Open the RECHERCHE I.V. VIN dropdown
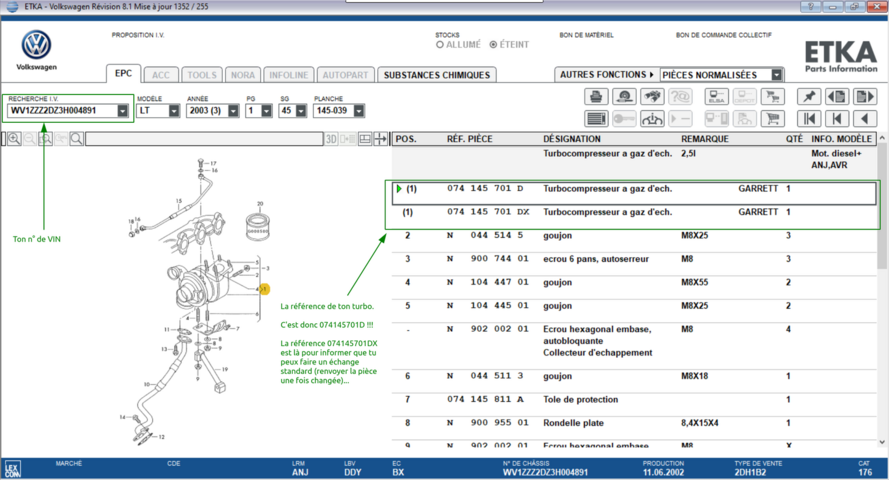The width and height of the screenshot is (889, 480). click(x=122, y=111)
